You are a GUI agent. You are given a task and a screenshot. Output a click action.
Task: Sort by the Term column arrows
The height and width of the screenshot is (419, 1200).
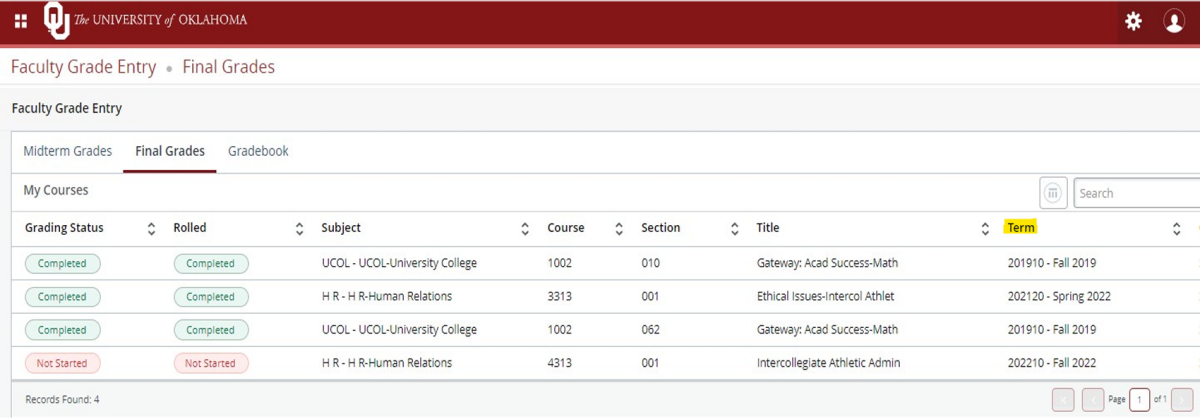(1177, 229)
